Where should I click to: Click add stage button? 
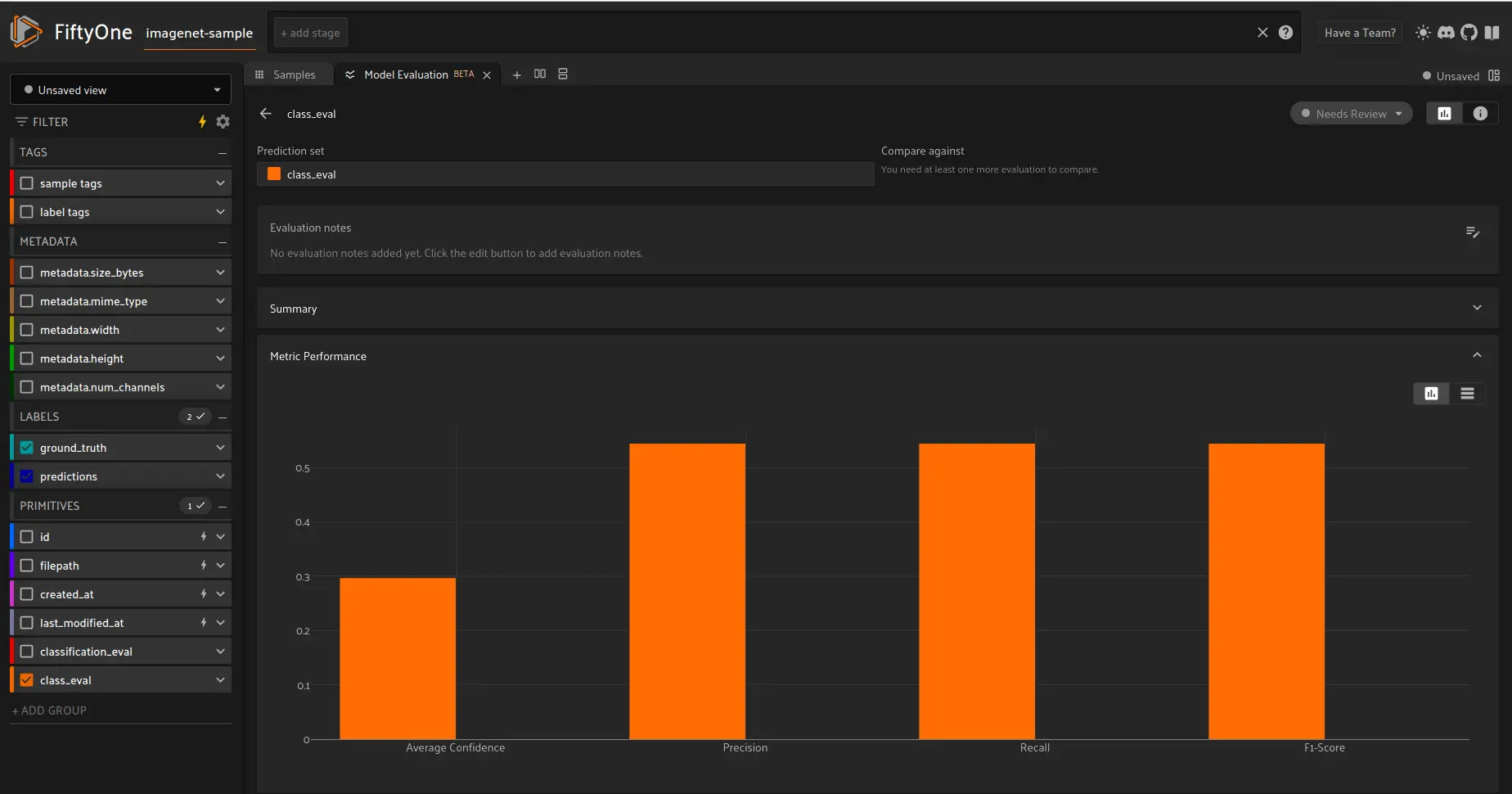[x=310, y=33]
